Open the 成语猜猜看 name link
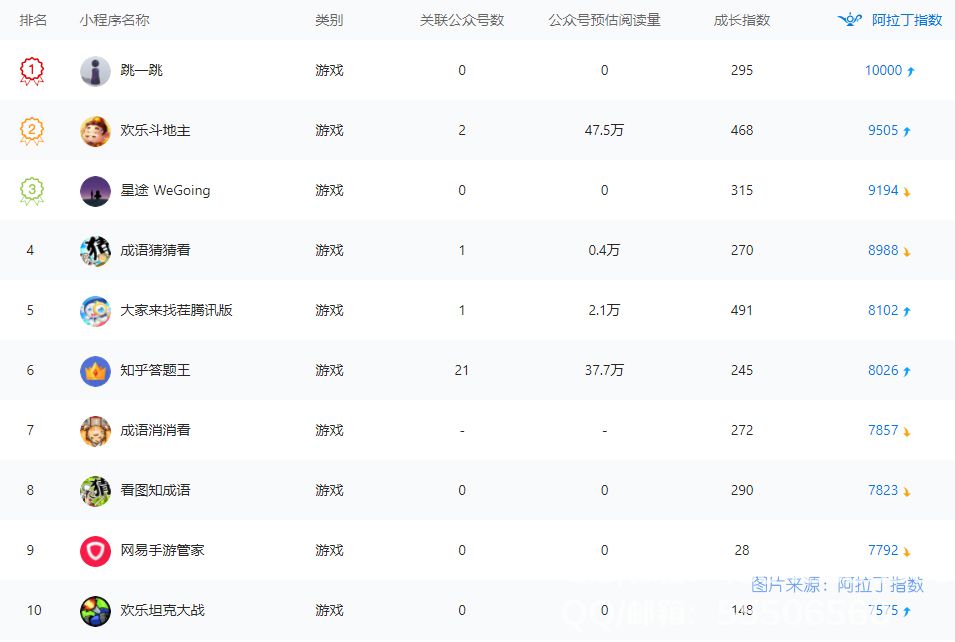Image resolution: width=955 pixels, height=642 pixels. pos(155,250)
